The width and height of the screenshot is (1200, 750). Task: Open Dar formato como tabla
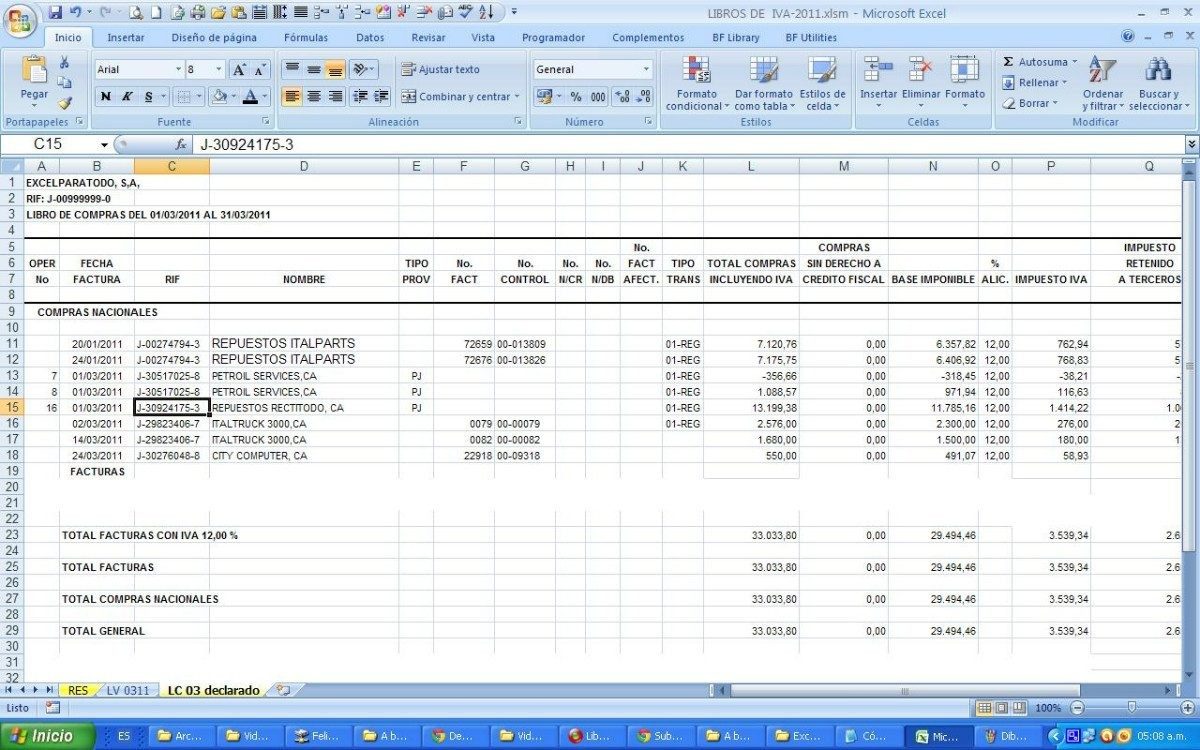(x=764, y=83)
